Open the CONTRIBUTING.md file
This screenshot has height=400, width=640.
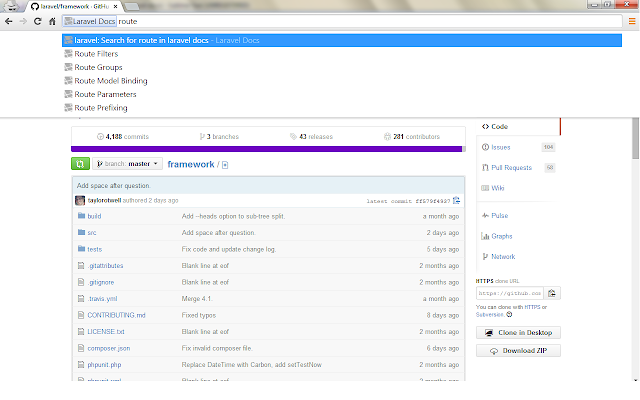(116, 315)
